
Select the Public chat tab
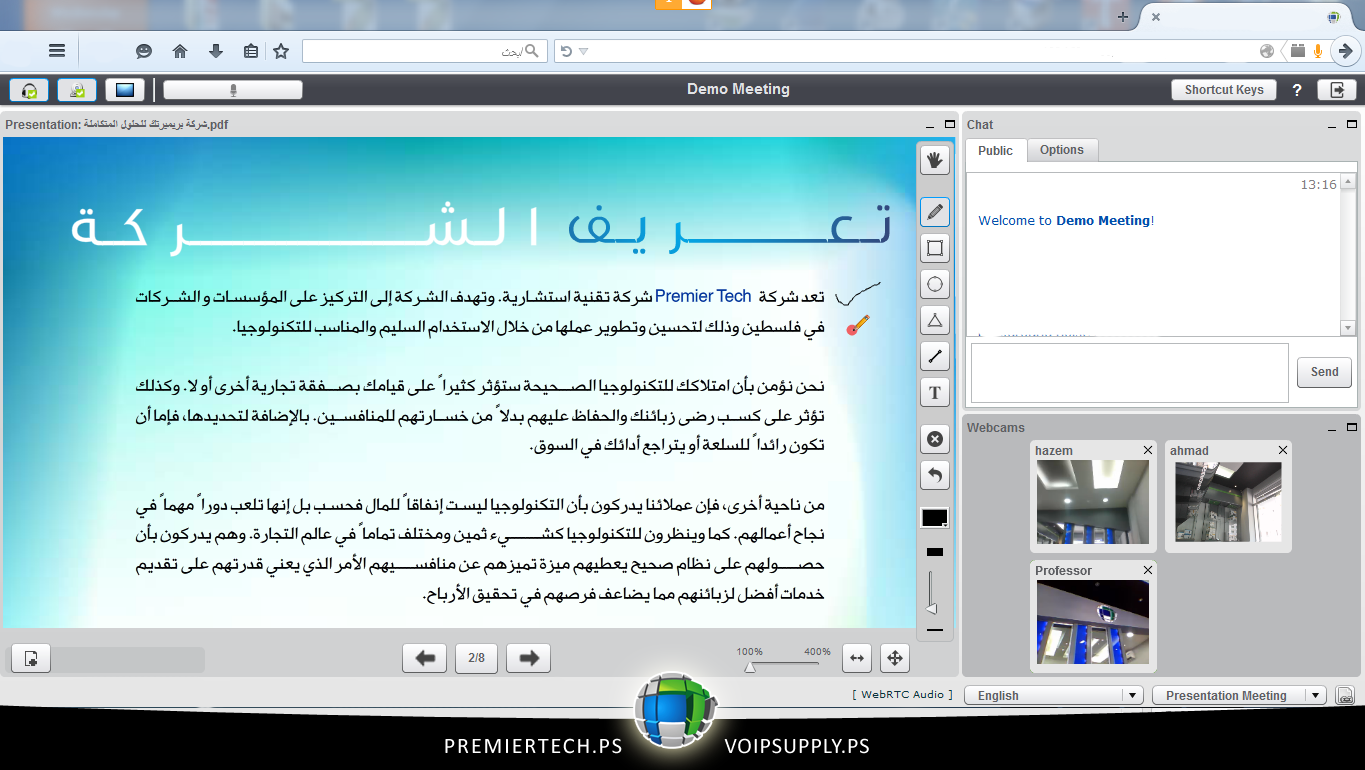click(995, 151)
